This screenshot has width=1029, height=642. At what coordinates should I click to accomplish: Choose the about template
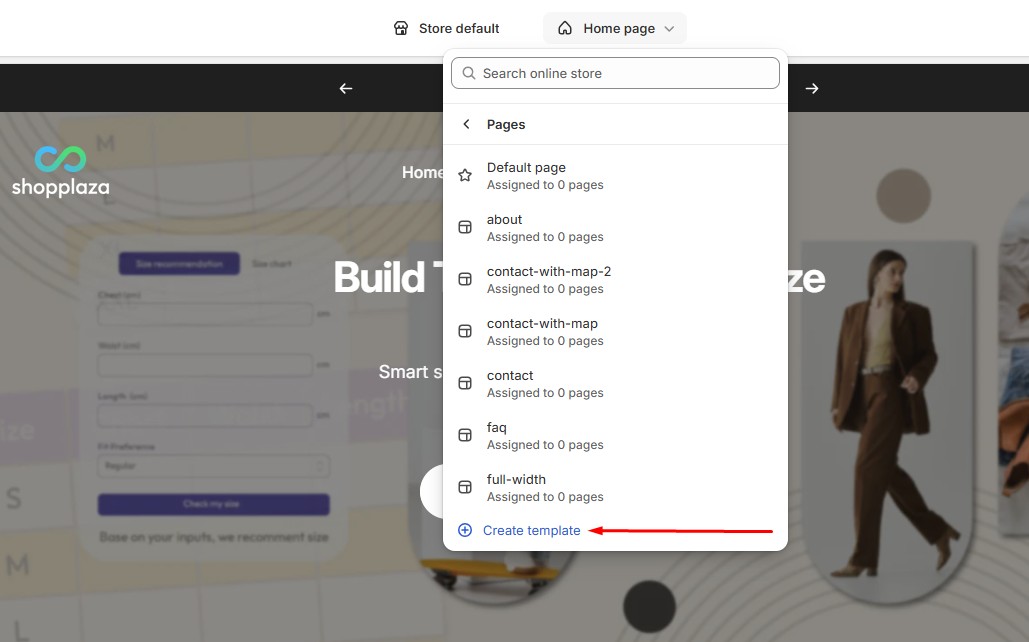504,220
